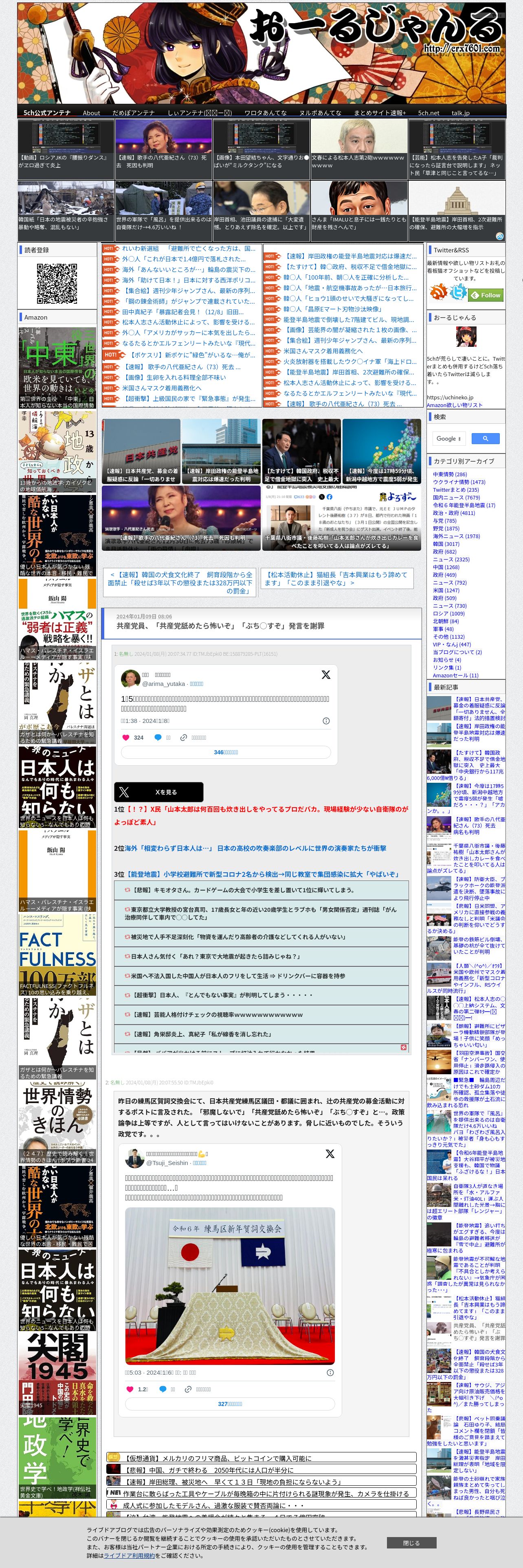
Task: Open headline 【仮想通貨】メルカリのフリマ商品
Action: coord(261,1458)
